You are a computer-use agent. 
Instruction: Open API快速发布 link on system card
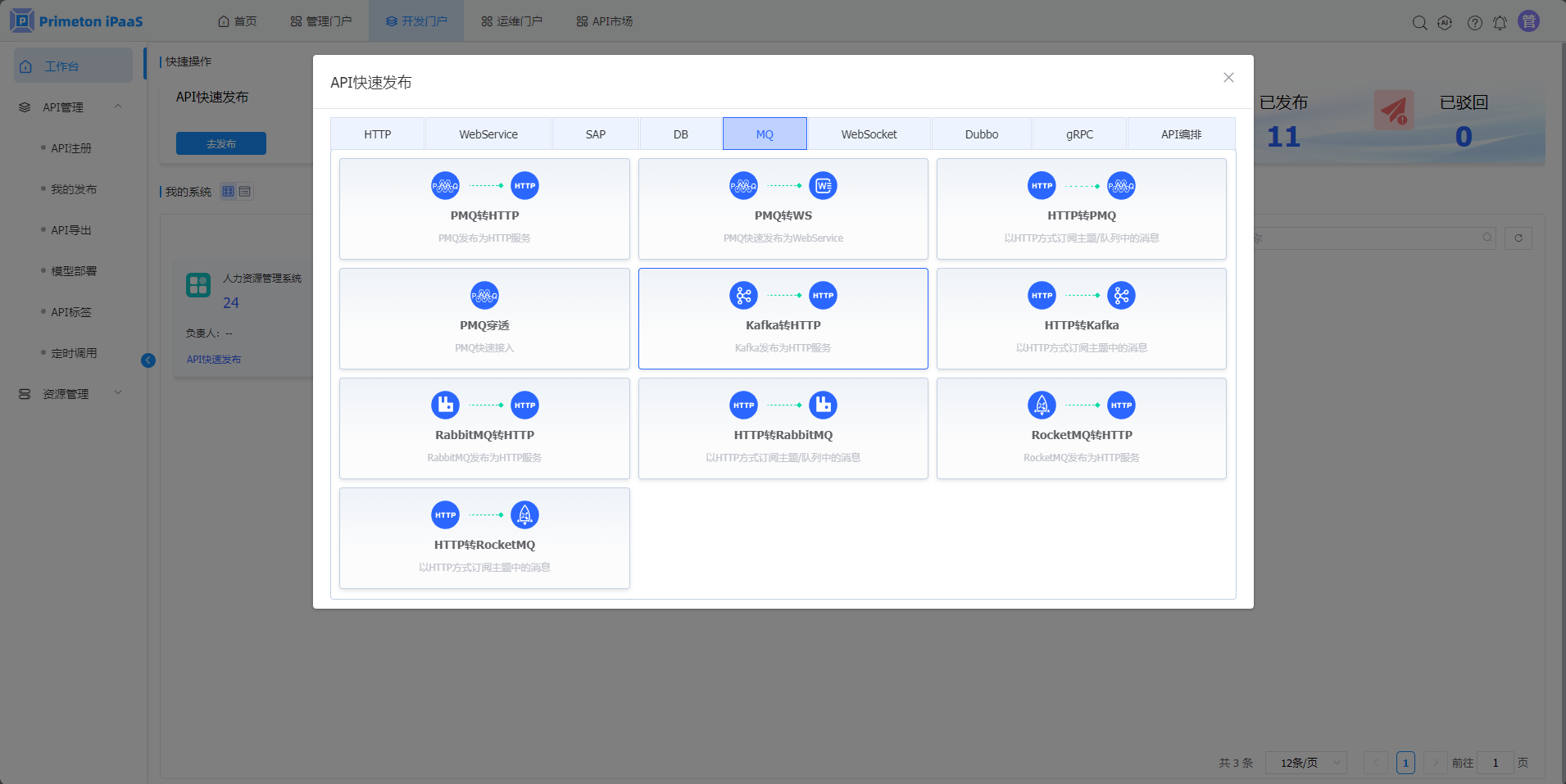214,360
